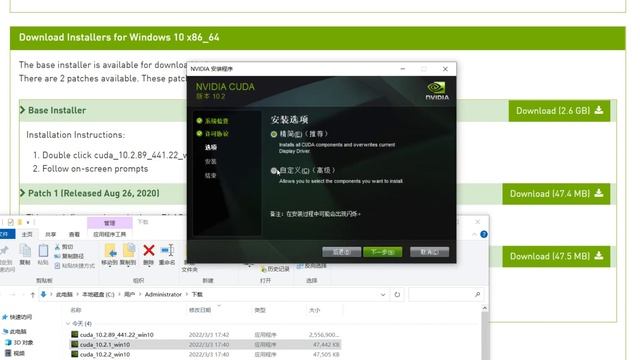Collapse the Base Installer section chevron
This screenshot has width=640, height=360.
click(22, 110)
